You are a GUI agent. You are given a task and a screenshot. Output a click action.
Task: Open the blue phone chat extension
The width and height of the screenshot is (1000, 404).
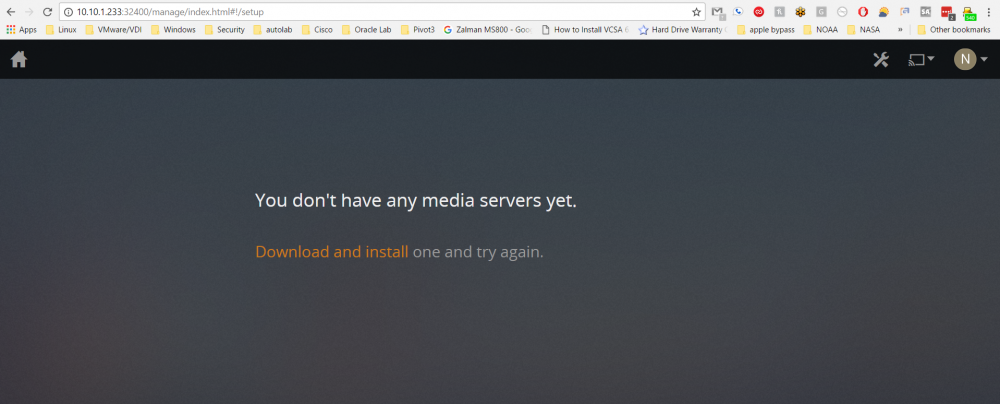(x=738, y=11)
